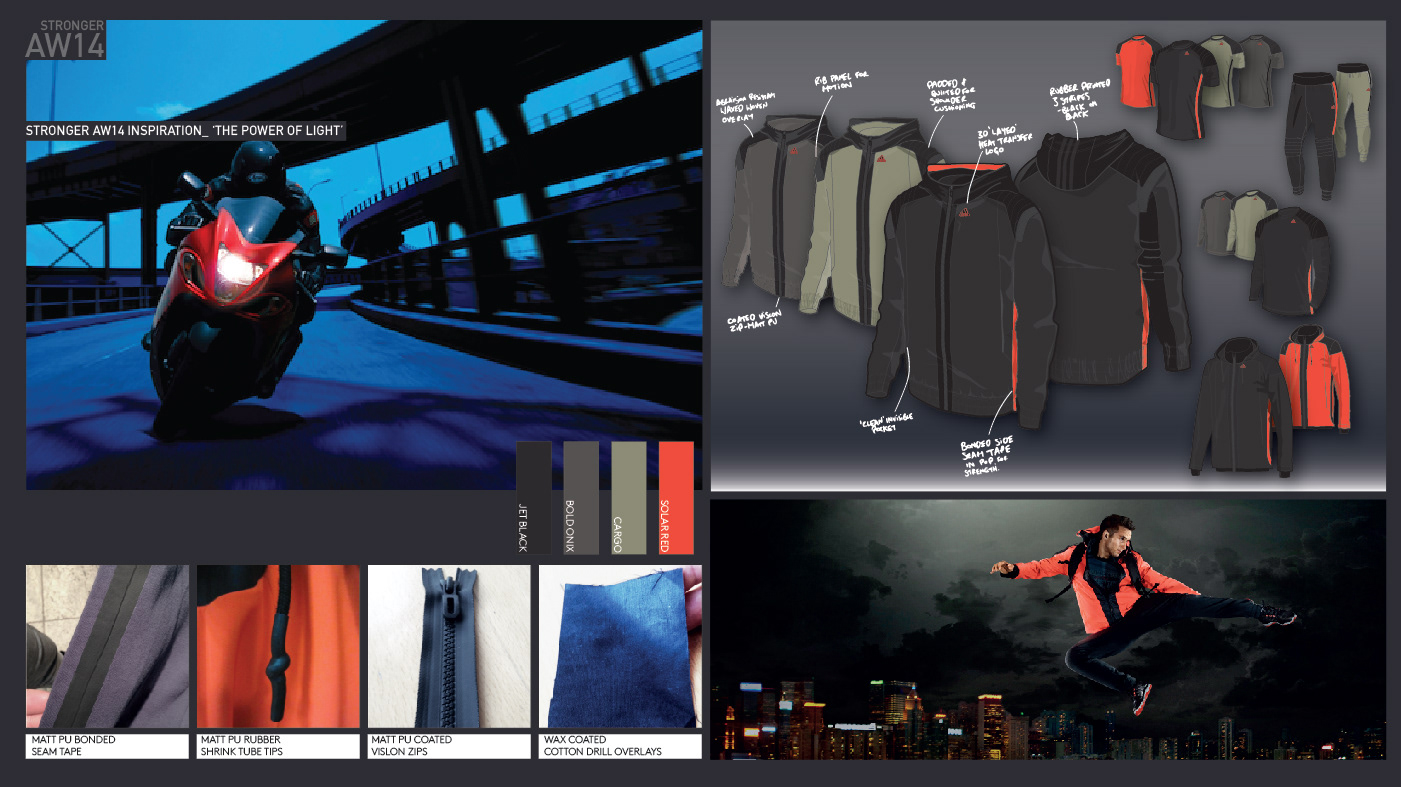Open the black Vislon zip photo

[x=449, y=646]
